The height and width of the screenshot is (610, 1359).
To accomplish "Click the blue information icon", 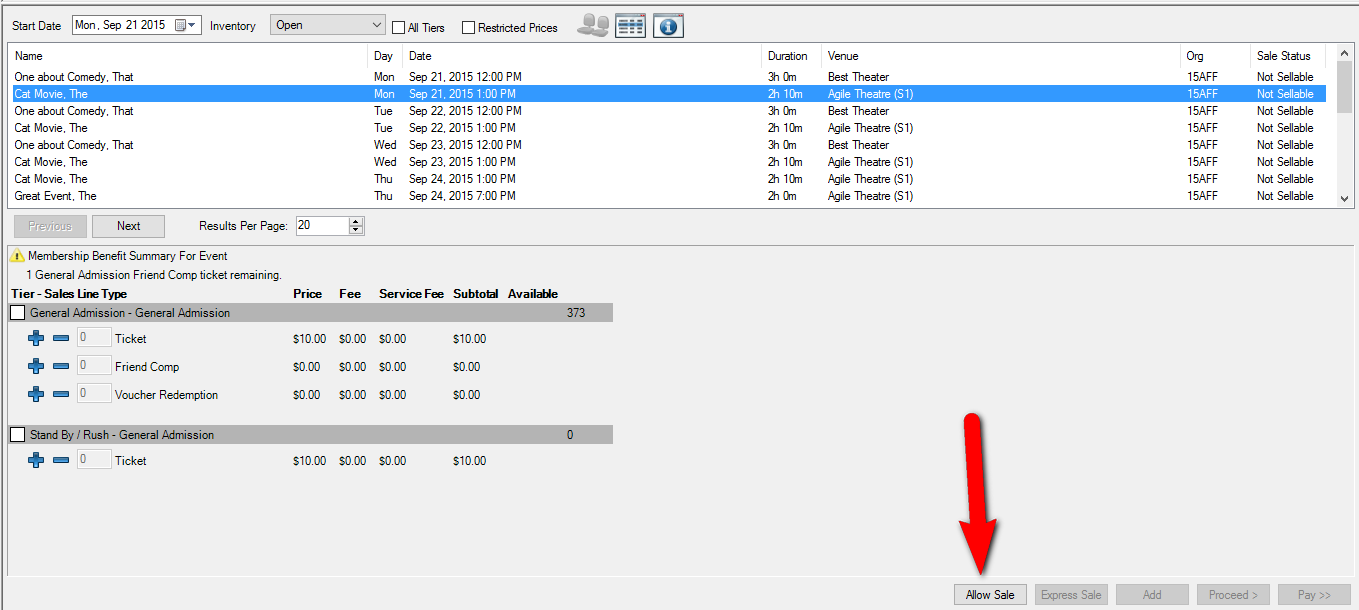I will [x=668, y=26].
